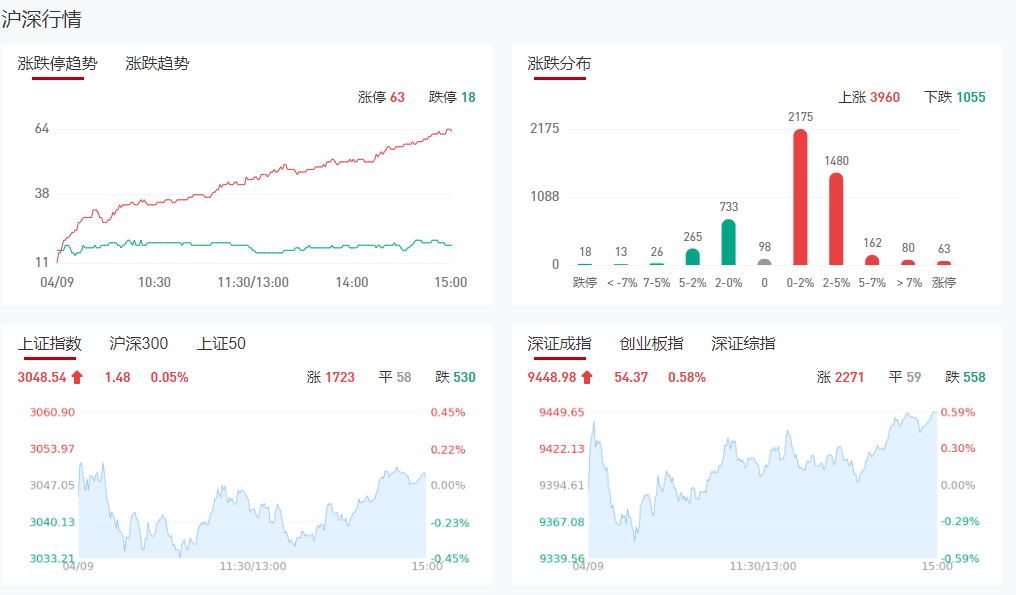Image resolution: width=1016 pixels, height=595 pixels.
Task: Click the red up arrow beside 3048.54
Action: point(77,377)
